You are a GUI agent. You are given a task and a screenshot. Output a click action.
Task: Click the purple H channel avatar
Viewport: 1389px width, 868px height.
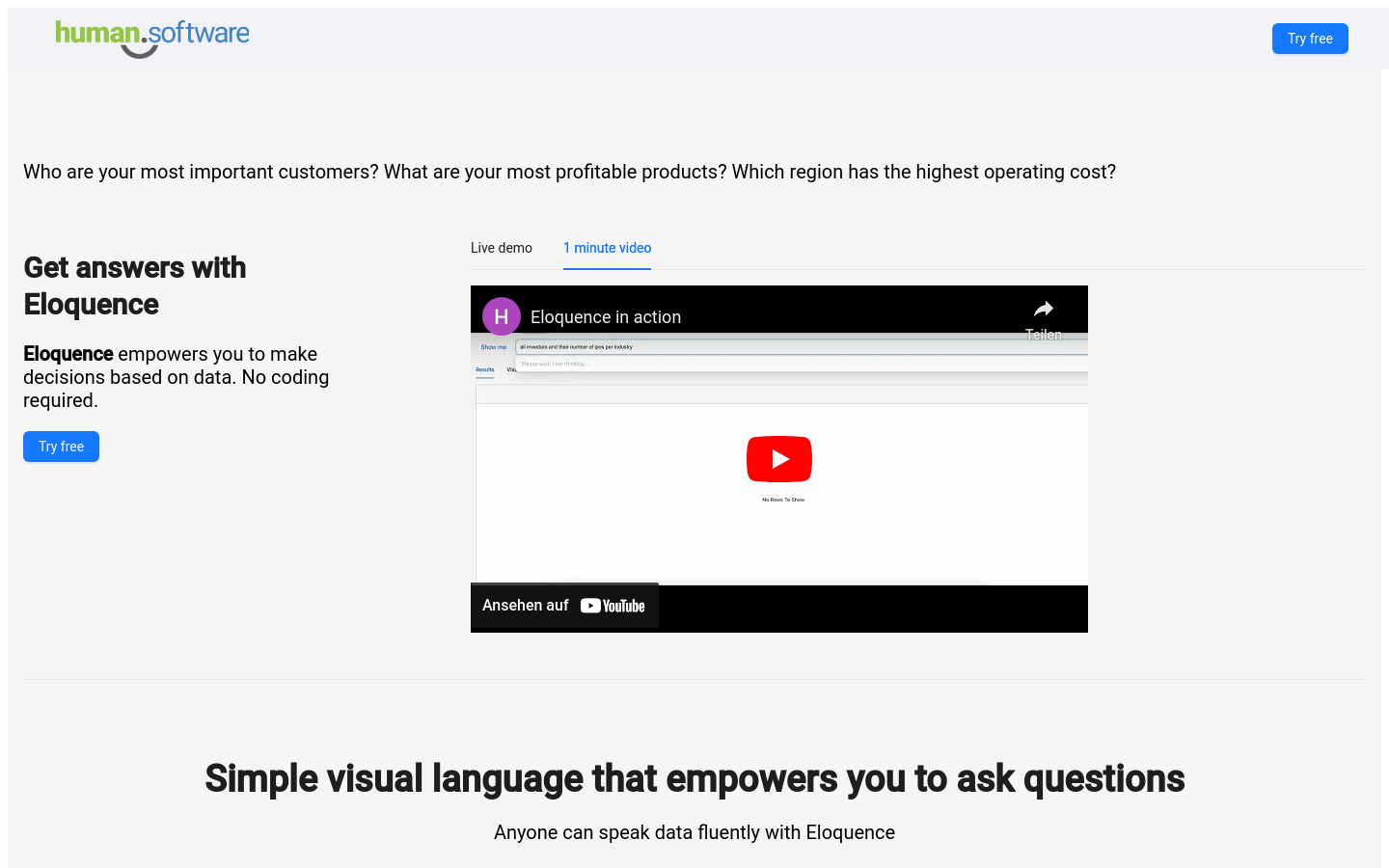(502, 316)
